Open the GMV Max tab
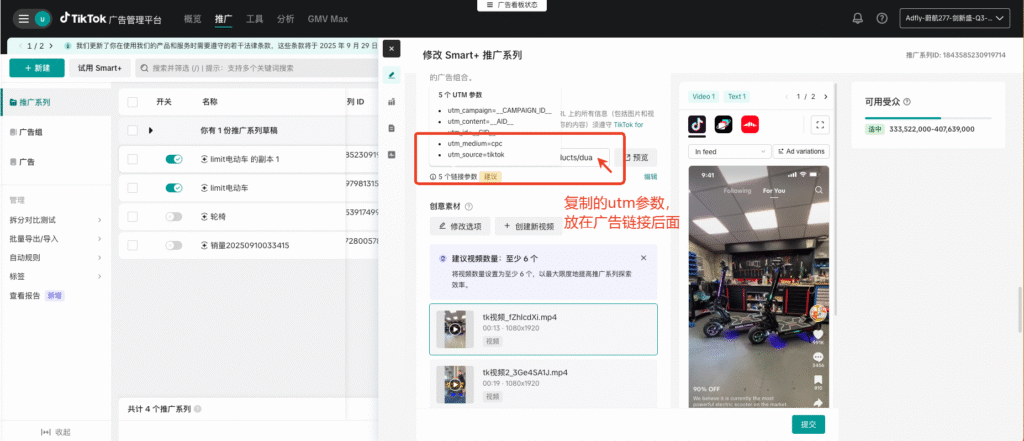Screen dimensions: 1024x441 [328, 19]
